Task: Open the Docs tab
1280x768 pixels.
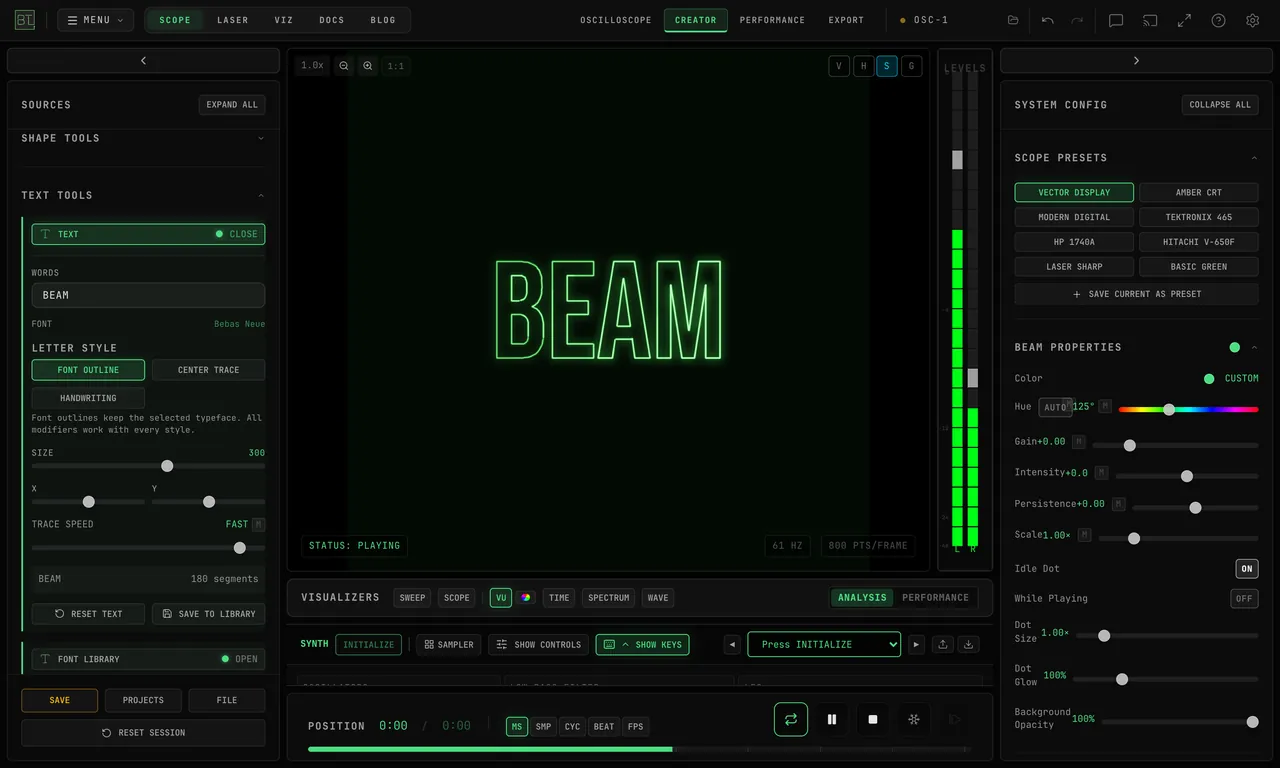Action: click(332, 20)
